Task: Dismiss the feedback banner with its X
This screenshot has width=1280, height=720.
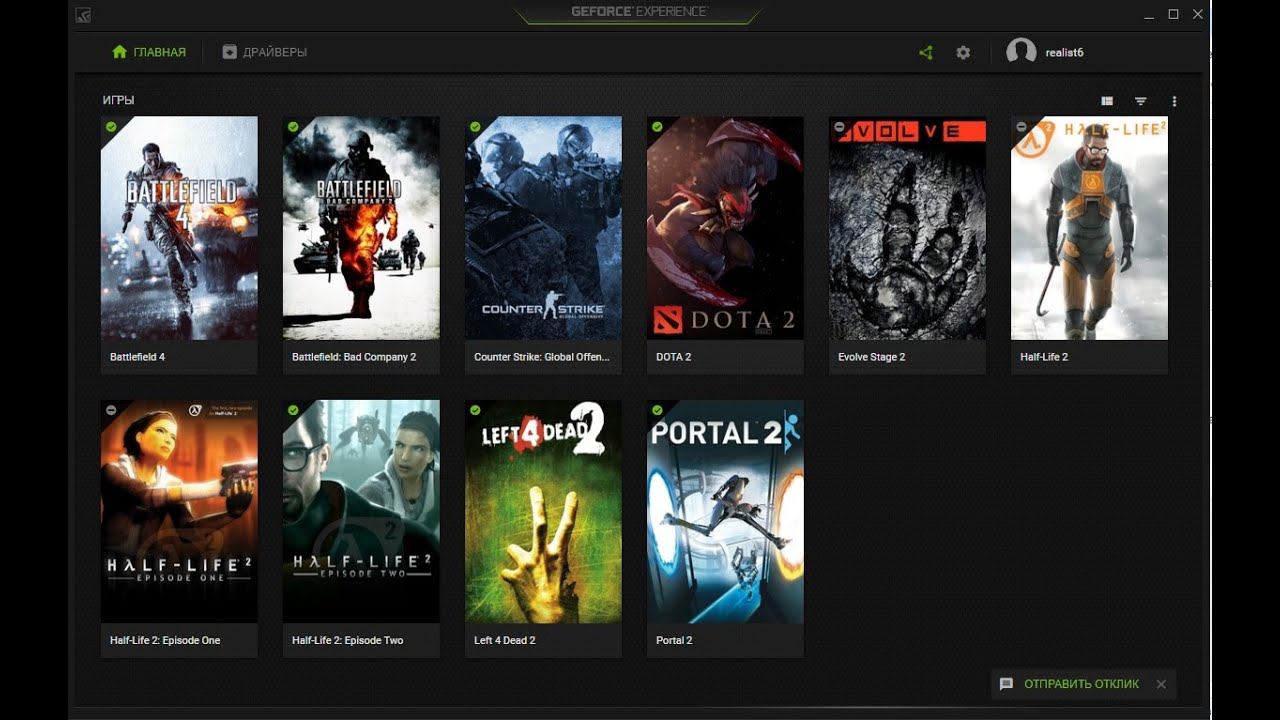Action: pyautogui.click(x=1161, y=684)
